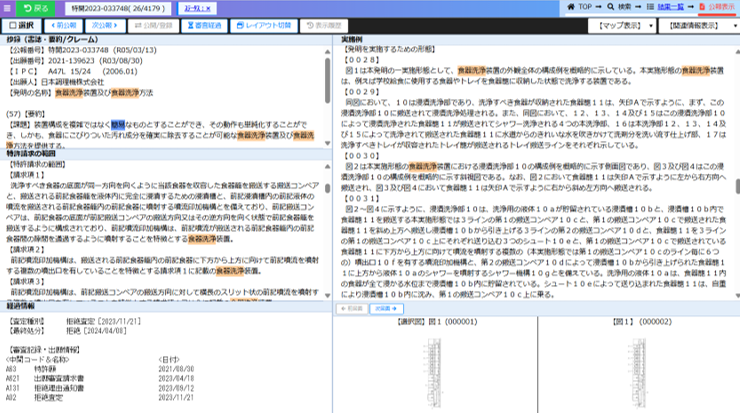This screenshot has height=413, width=740.
Task: Open the 関連情報表示 dropdown
Action: [x=698, y=25]
